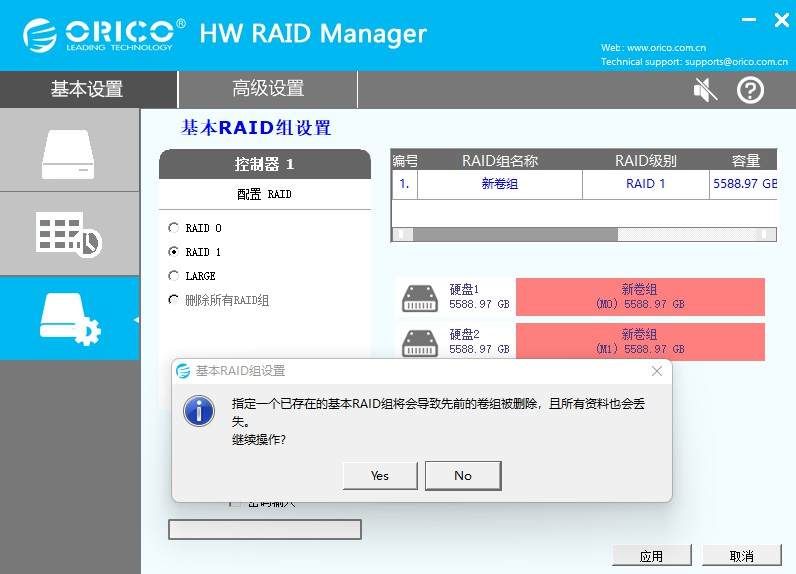The image size is (796, 574).
Task: Click the 容量 column header
Action: pyautogui.click(x=744, y=160)
